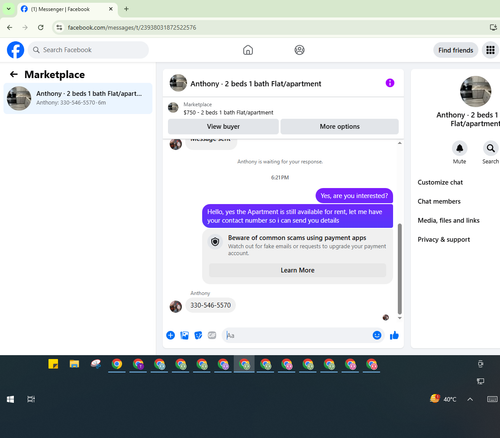Expand Media, files and links section

448,220
